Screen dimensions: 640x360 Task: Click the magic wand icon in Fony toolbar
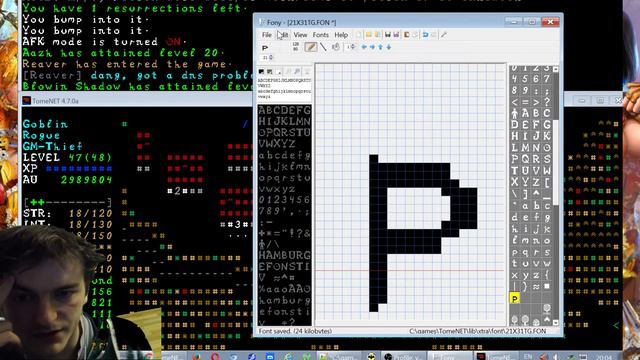[x=444, y=35]
